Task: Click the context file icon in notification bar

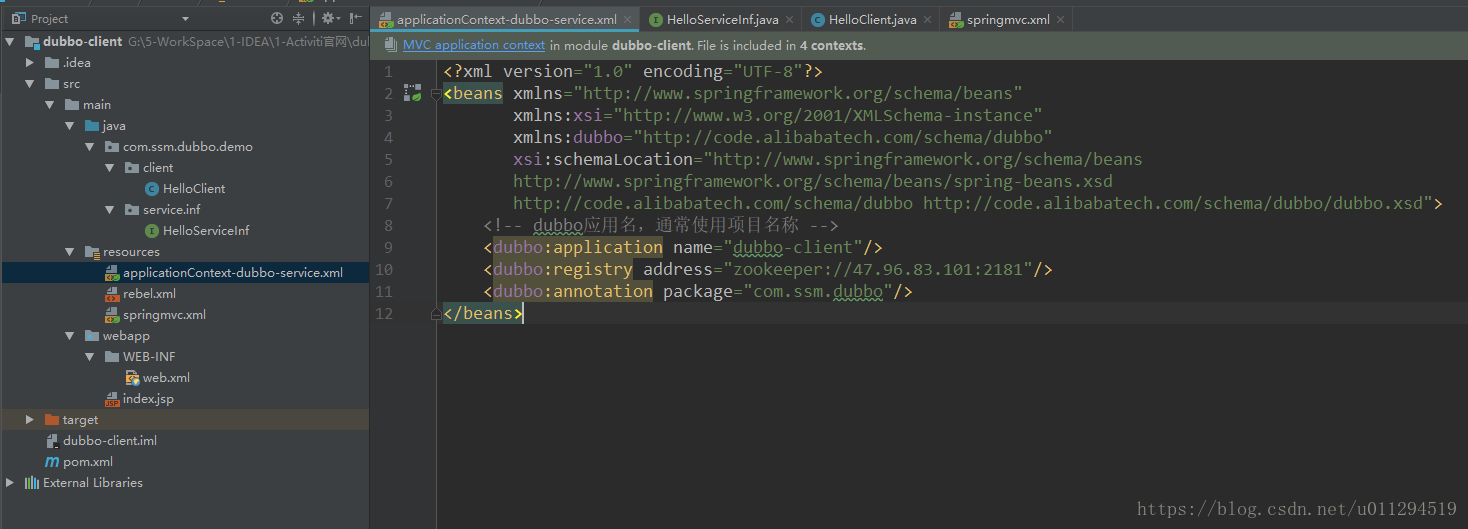Action: coord(389,45)
